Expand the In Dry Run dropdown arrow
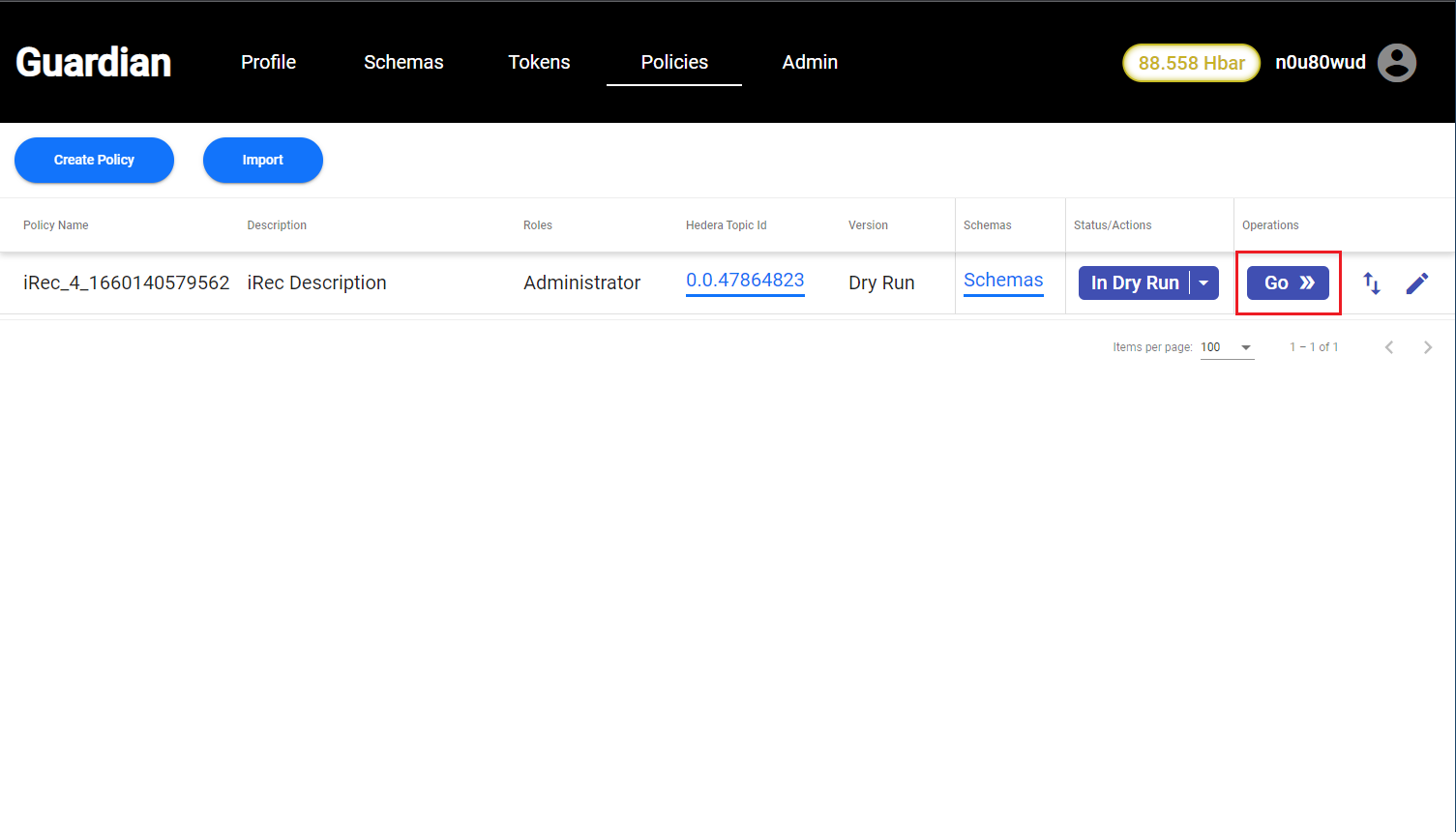1456x832 pixels. pos(1203,283)
